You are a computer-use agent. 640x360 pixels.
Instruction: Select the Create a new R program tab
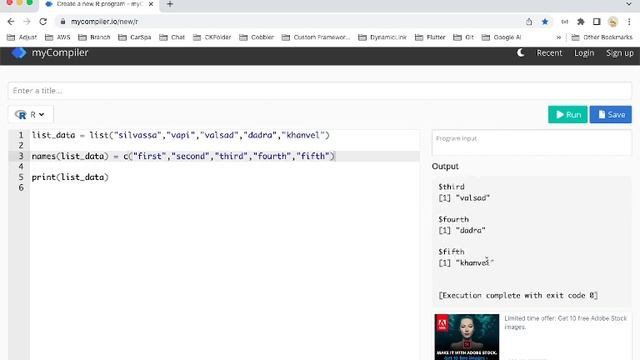99,4
